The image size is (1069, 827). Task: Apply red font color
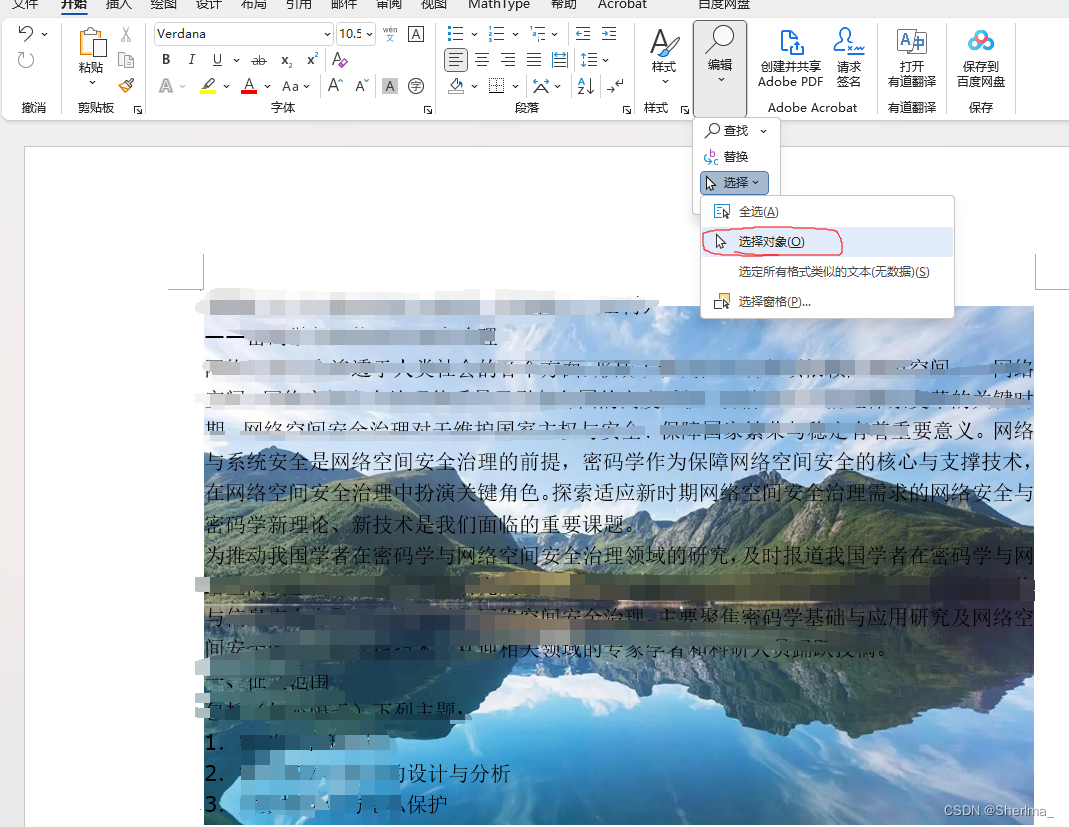point(249,86)
